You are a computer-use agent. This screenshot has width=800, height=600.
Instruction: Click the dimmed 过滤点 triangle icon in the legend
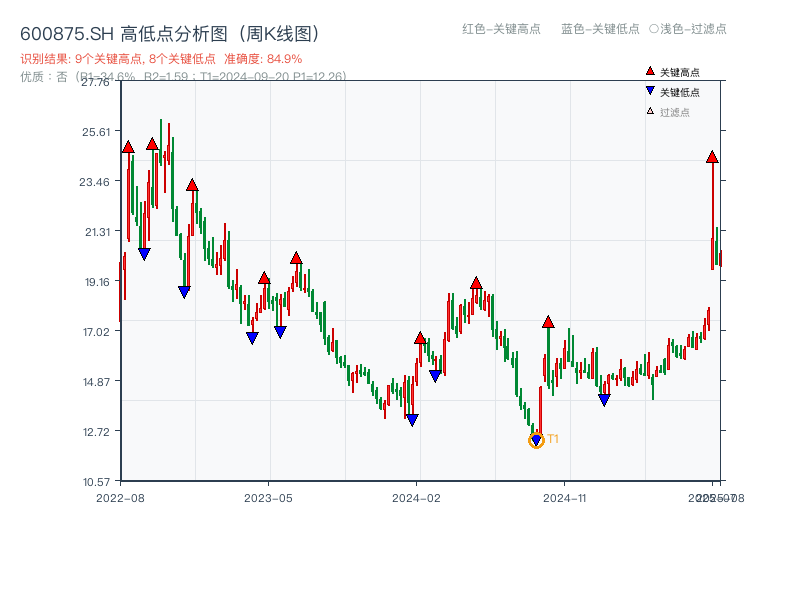click(649, 110)
